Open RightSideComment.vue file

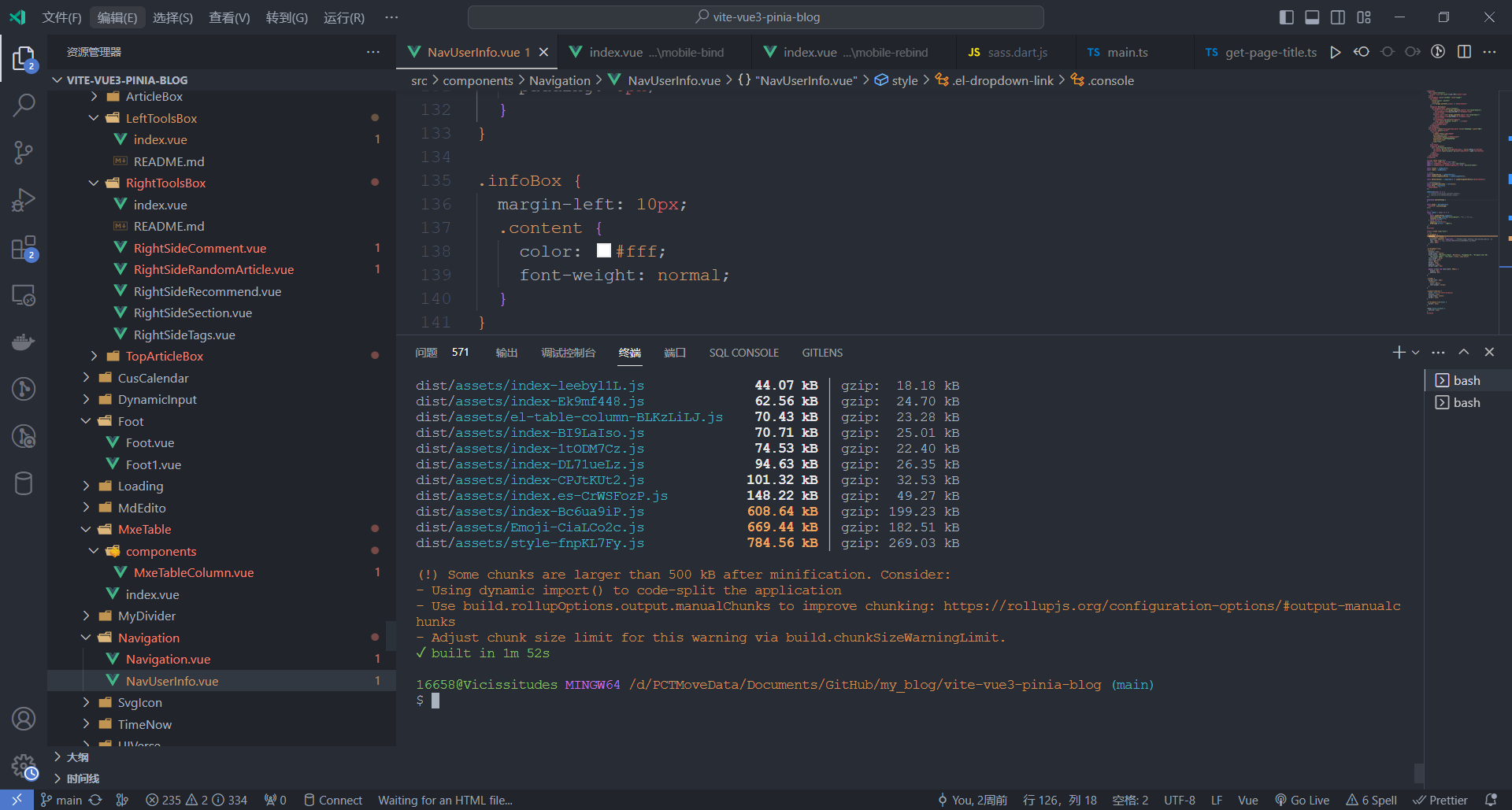click(x=200, y=248)
